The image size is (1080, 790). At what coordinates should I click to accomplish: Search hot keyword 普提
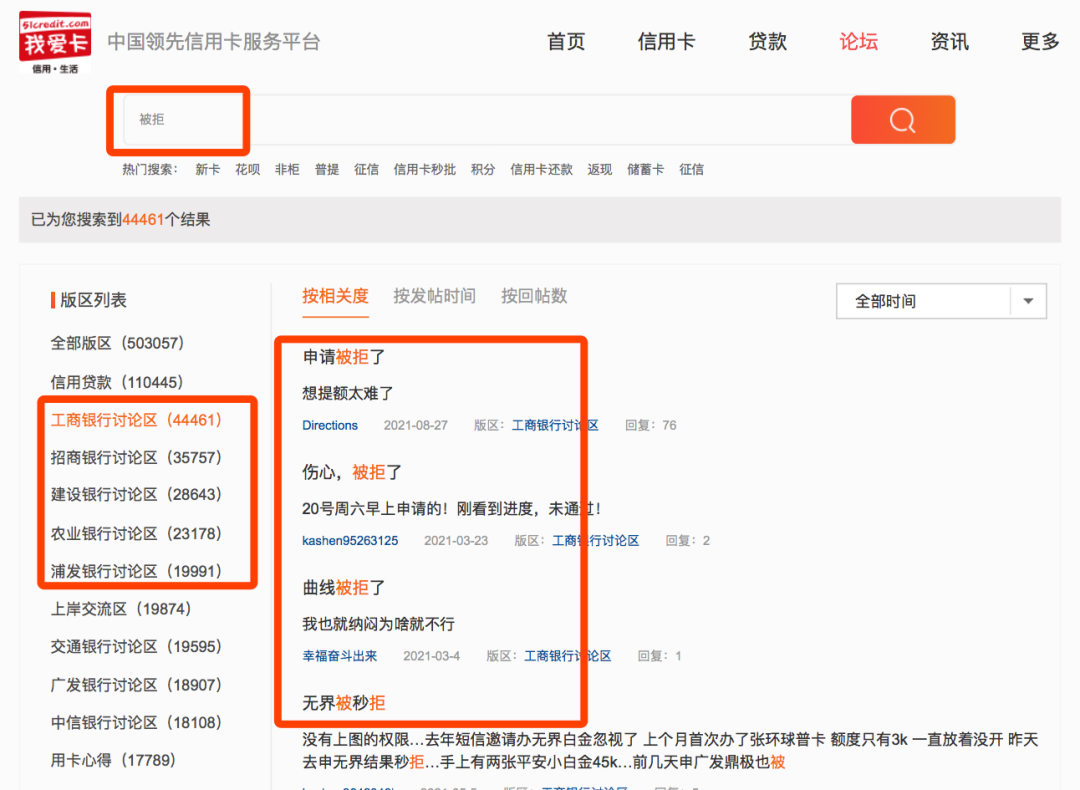click(x=327, y=169)
